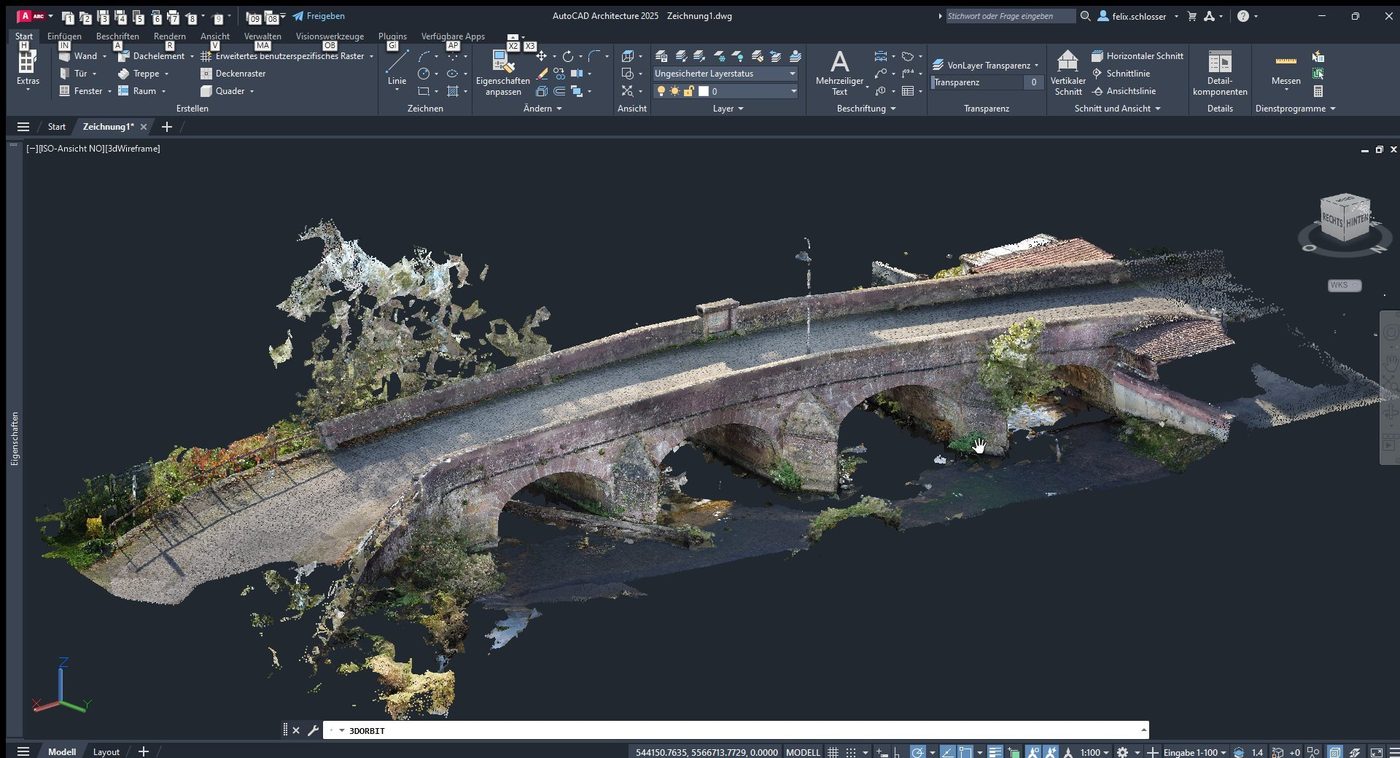Open the Eigenschaften side palette
The width and height of the screenshot is (1400, 758).
tap(15, 438)
